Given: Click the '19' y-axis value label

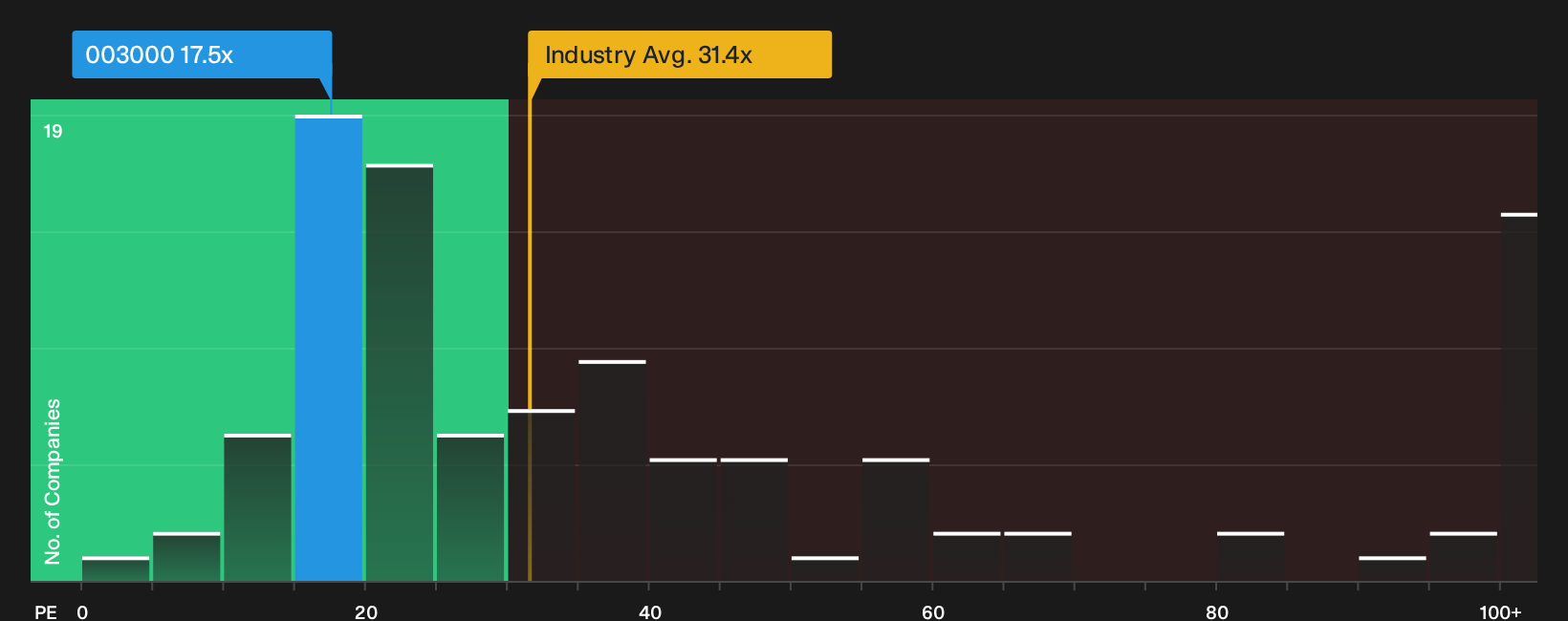Looking at the screenshot, I should [x=53, y=131].
